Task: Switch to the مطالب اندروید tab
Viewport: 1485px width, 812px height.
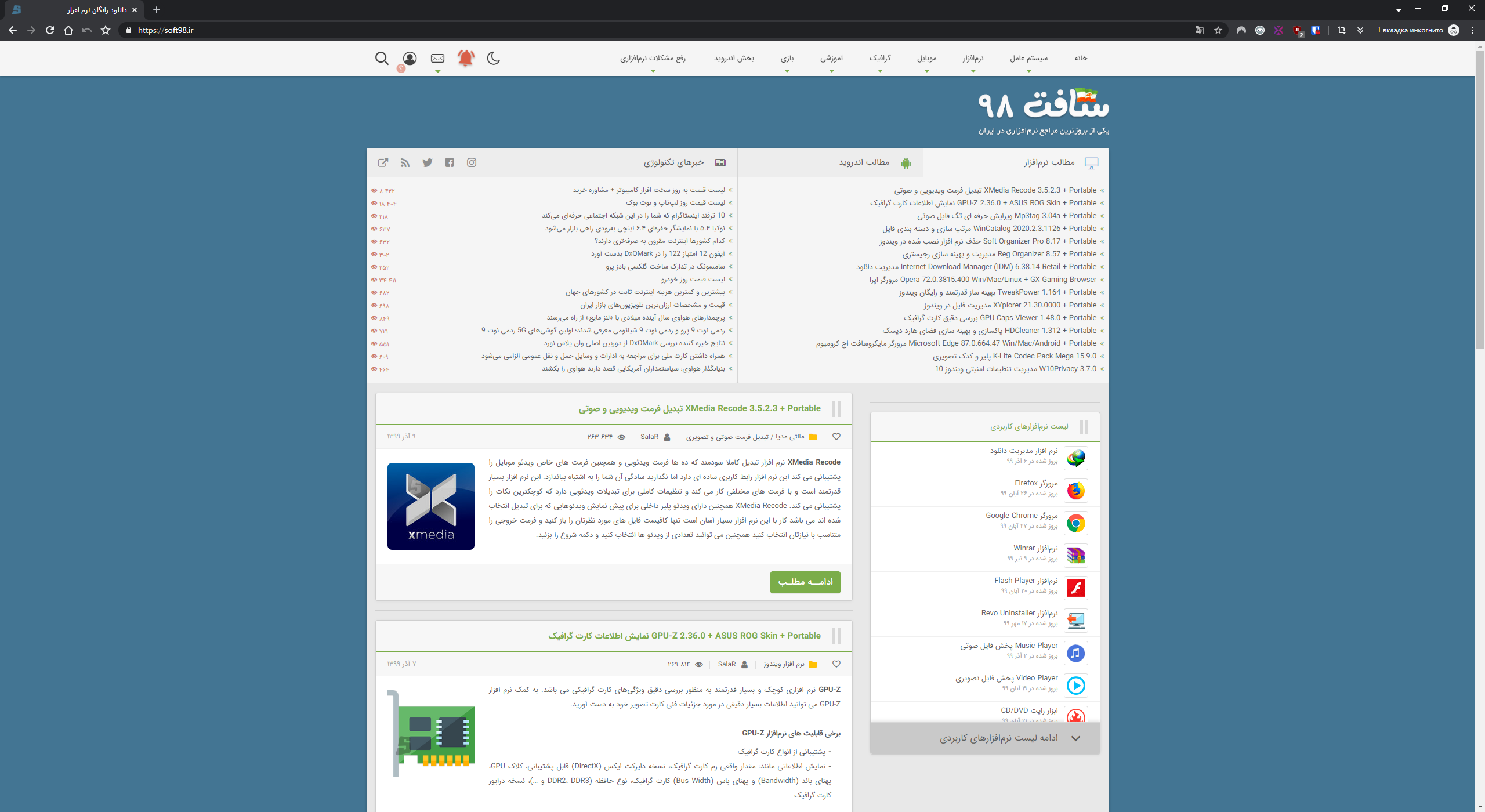Action: pyautogui.click(x=863, y=162)
